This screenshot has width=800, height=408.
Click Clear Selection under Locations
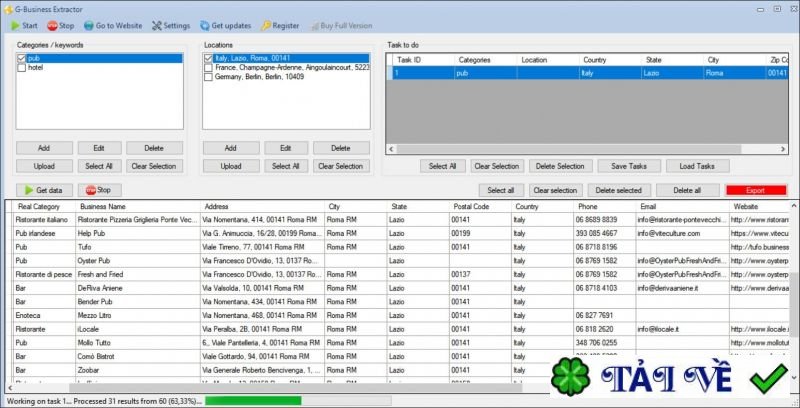[341, 166]
